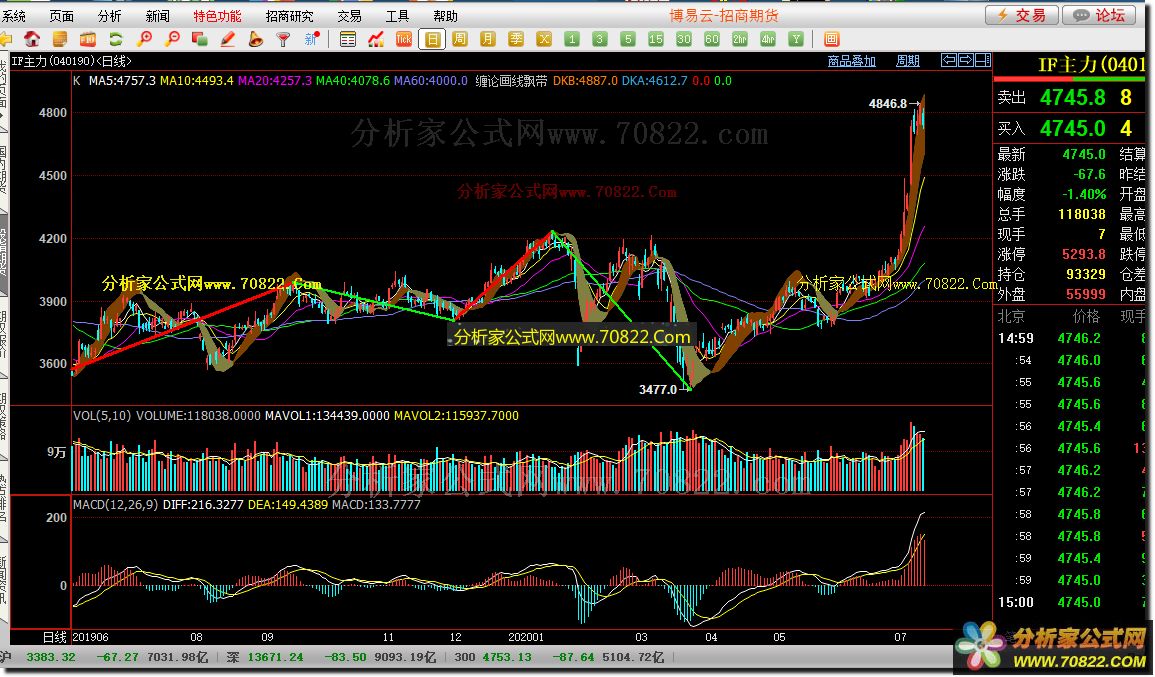
Task: Click the right arrow chart navigation icon
Action: pyautogui.click(x=965, y=60)
